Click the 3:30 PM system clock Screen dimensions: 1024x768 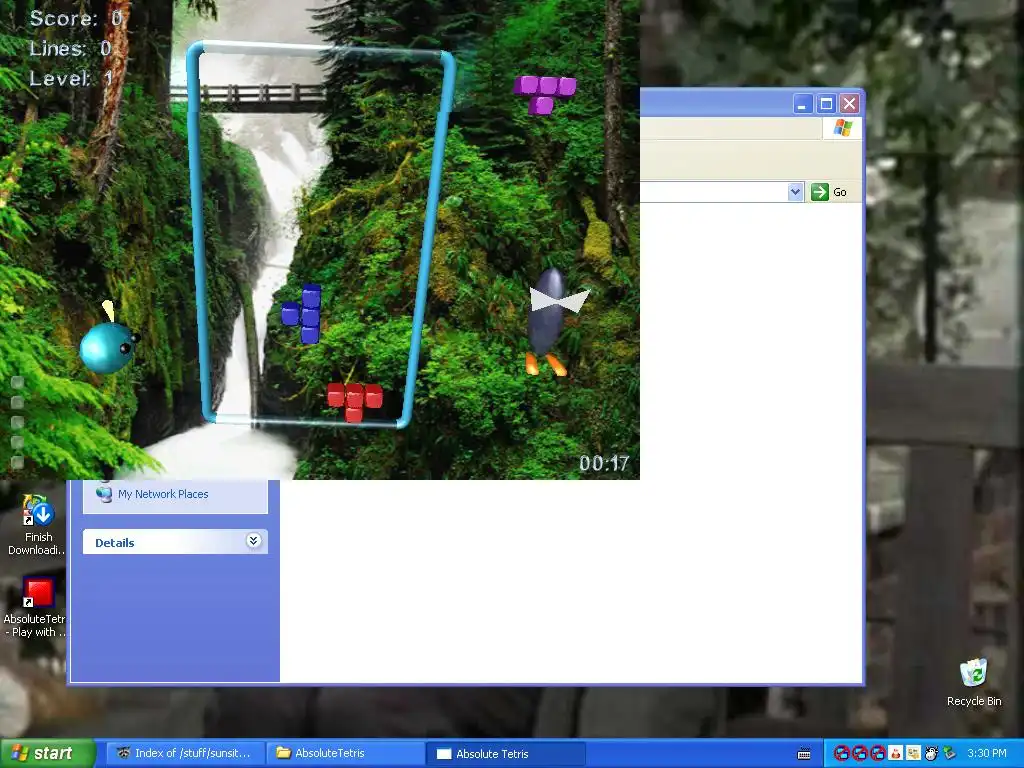tap(987, 753)
